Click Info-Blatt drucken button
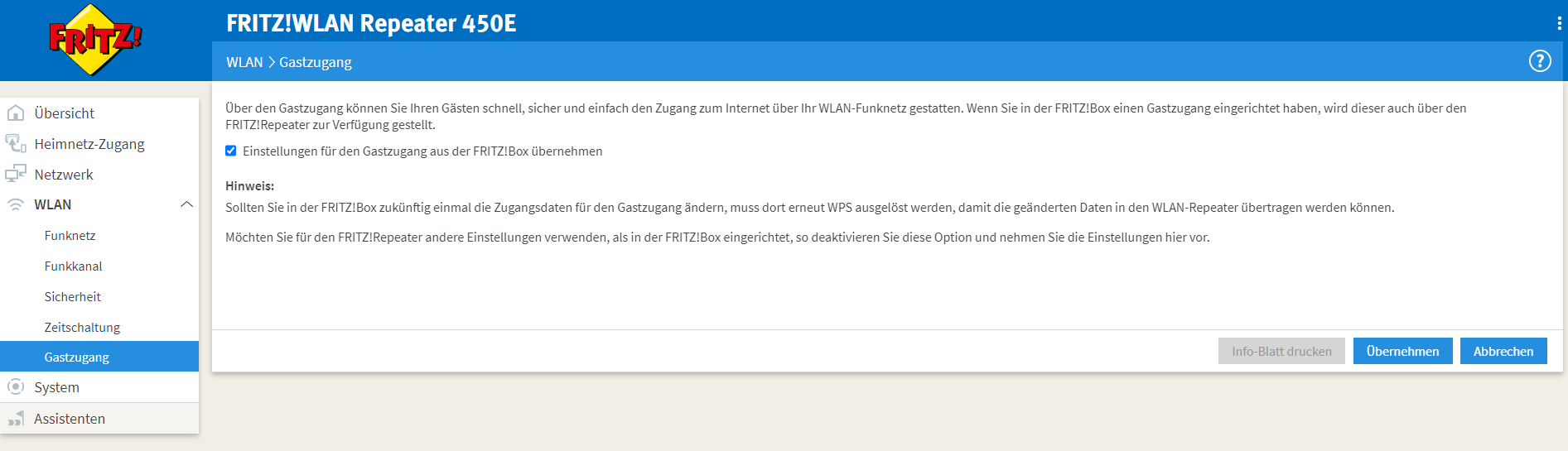The width and height of the screenshot is (1568, 451). 1281,351
